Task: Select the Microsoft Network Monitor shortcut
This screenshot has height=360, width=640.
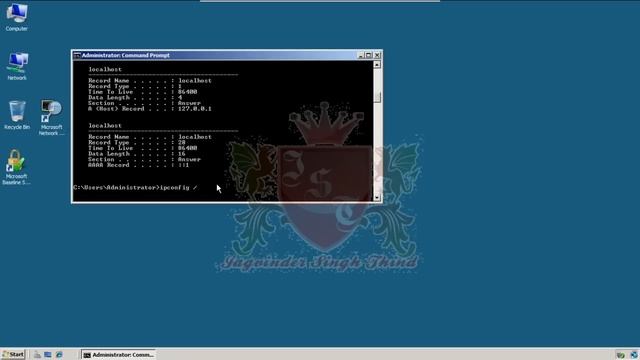Action: point(51,118)
